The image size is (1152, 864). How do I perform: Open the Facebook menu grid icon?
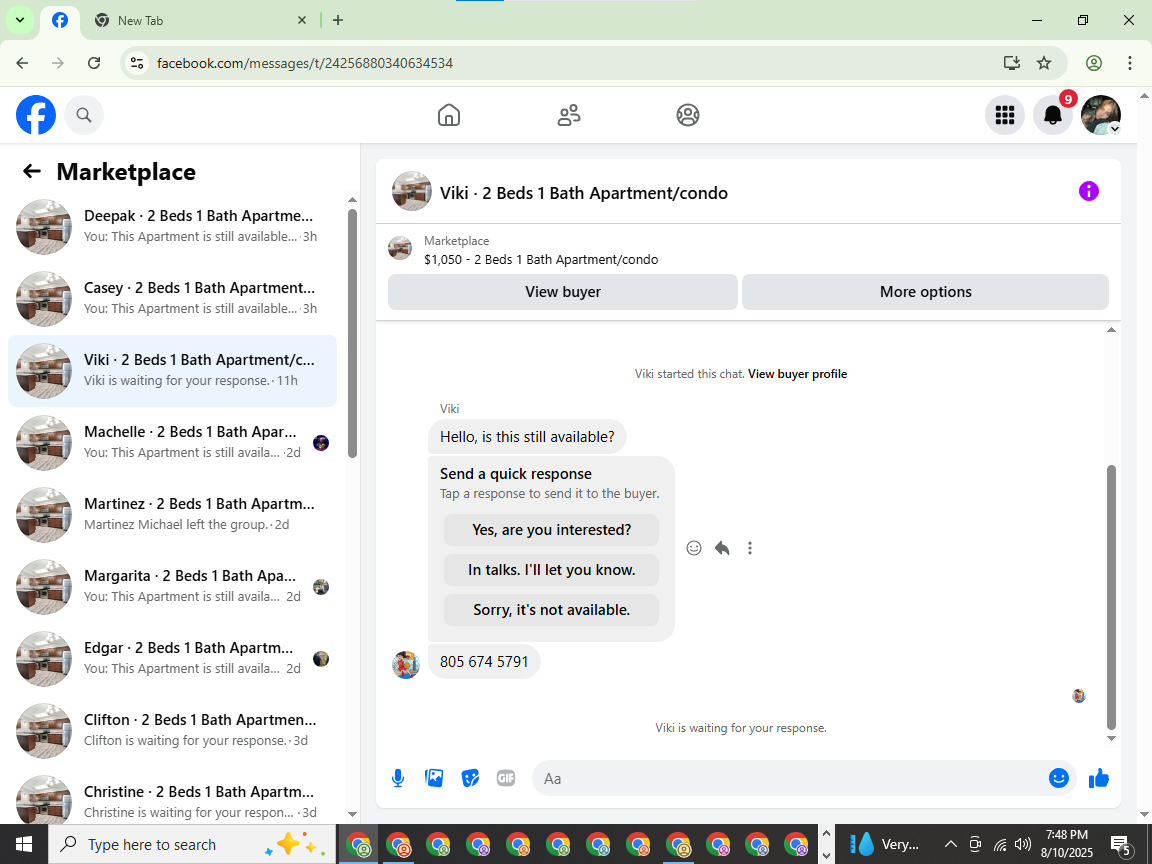pos(1004,115)
